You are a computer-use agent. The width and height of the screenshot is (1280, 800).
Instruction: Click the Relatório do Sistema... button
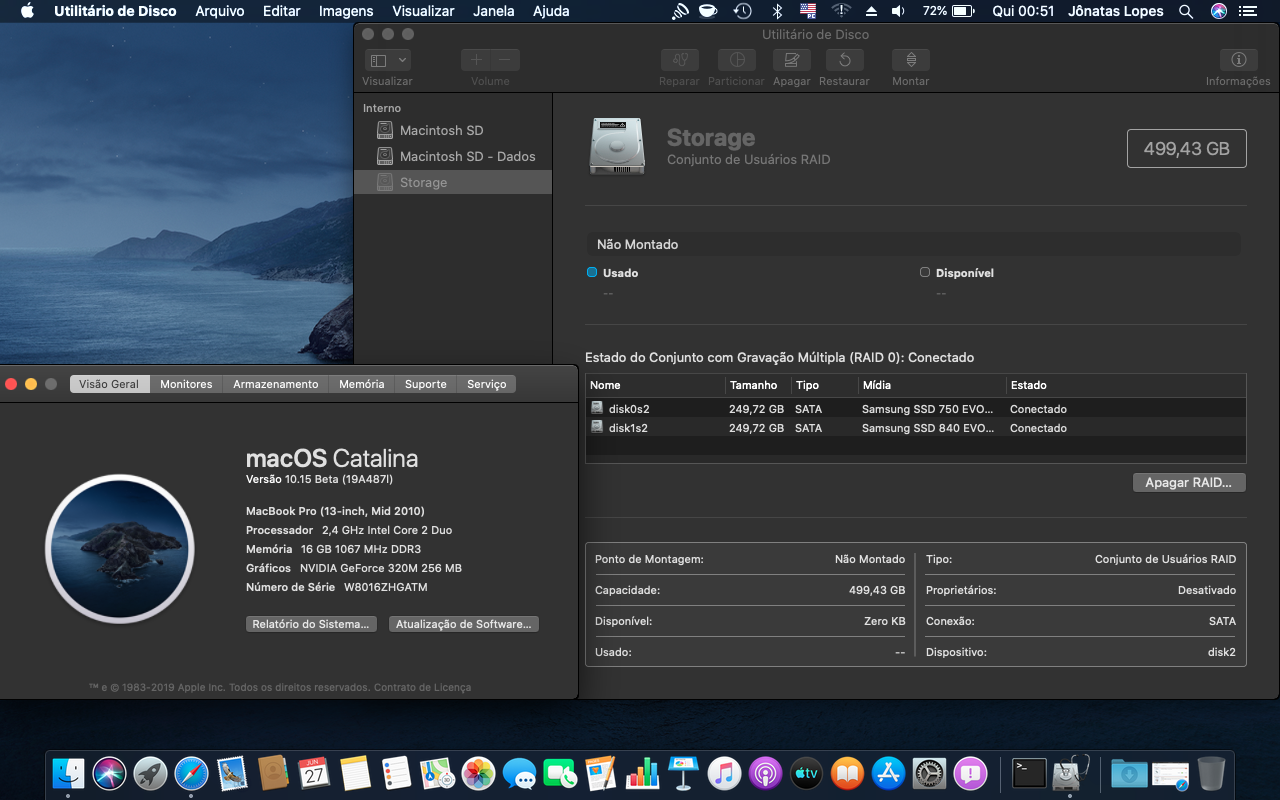point(311,624)
